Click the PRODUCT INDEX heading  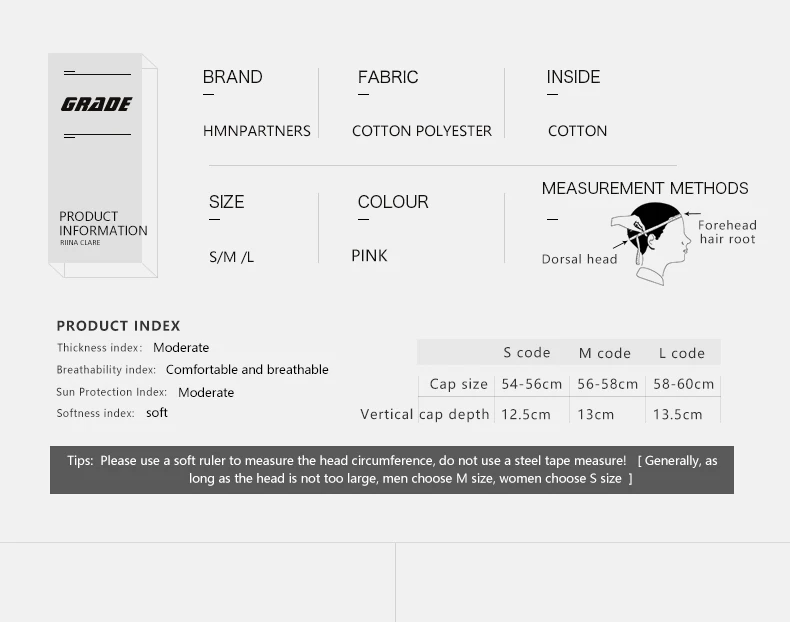click(x=118, y=326)
